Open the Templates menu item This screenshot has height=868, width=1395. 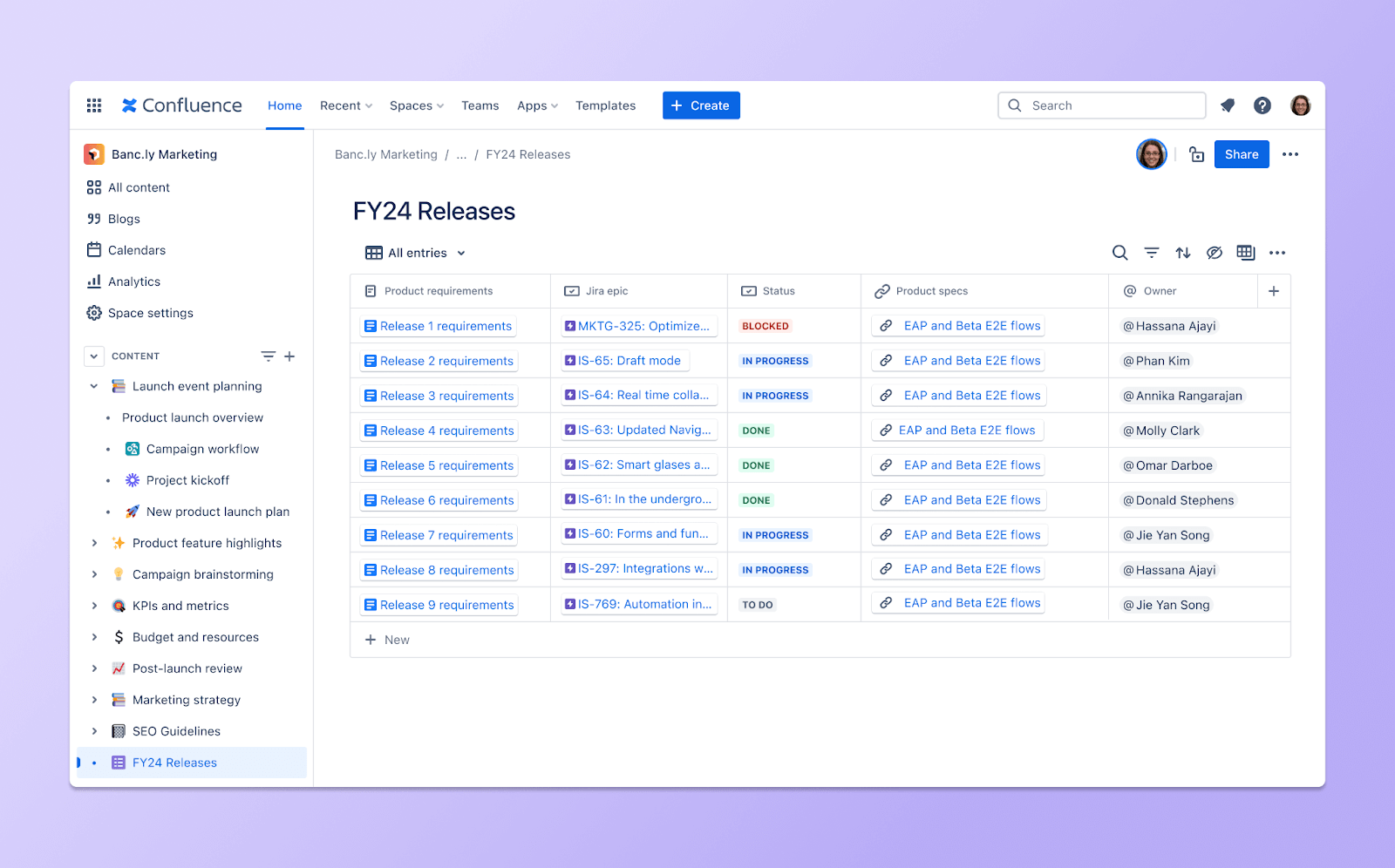[605, 105]
